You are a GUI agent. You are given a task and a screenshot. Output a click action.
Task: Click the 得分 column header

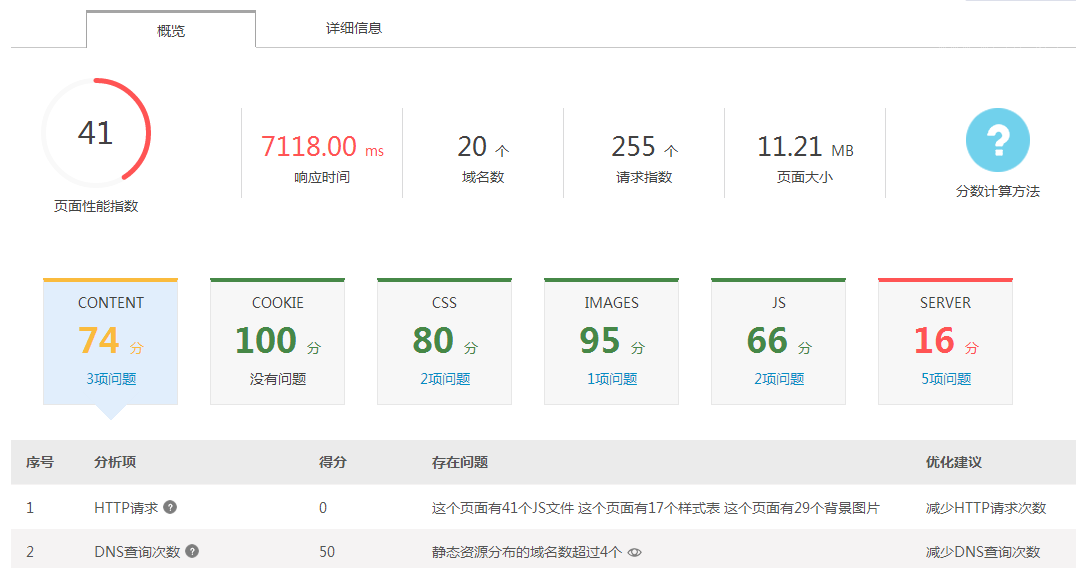click(x=332, y=463)
